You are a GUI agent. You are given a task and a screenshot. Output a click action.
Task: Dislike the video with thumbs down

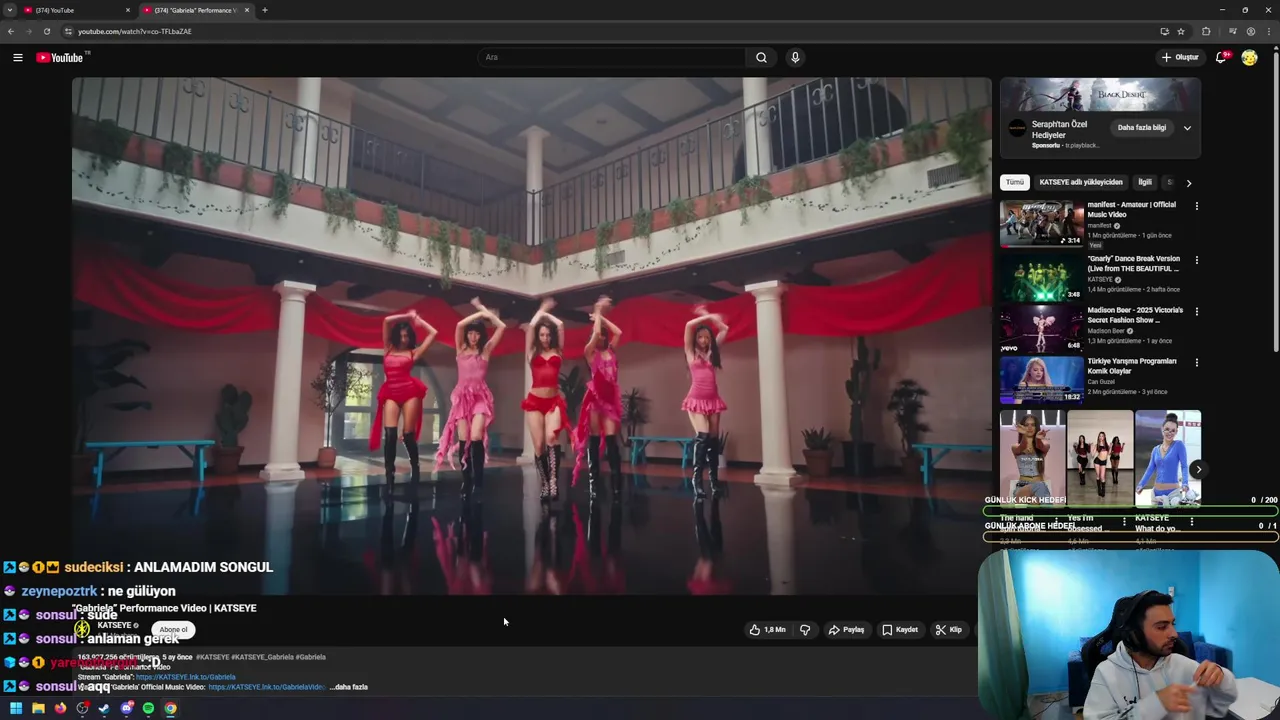[804, 630]
